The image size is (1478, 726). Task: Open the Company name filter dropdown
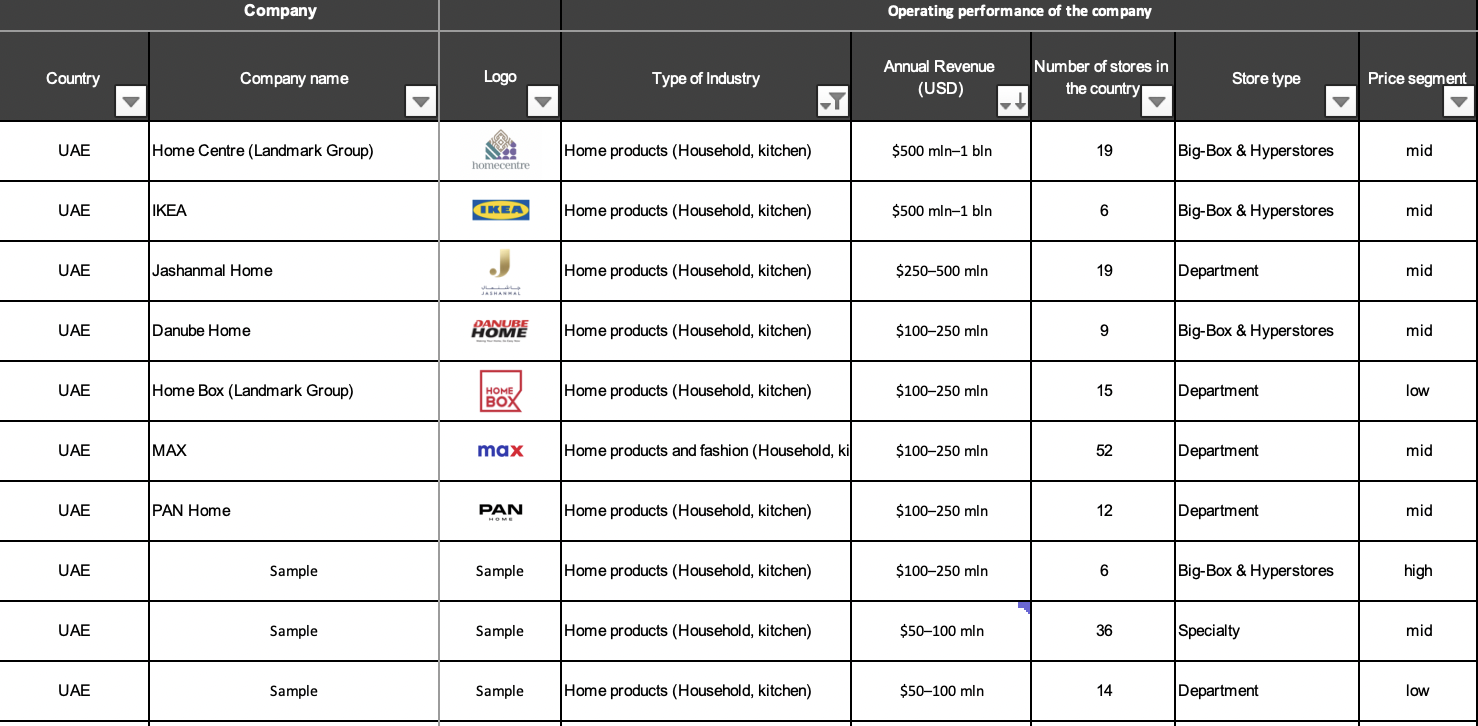pos(421,101)
